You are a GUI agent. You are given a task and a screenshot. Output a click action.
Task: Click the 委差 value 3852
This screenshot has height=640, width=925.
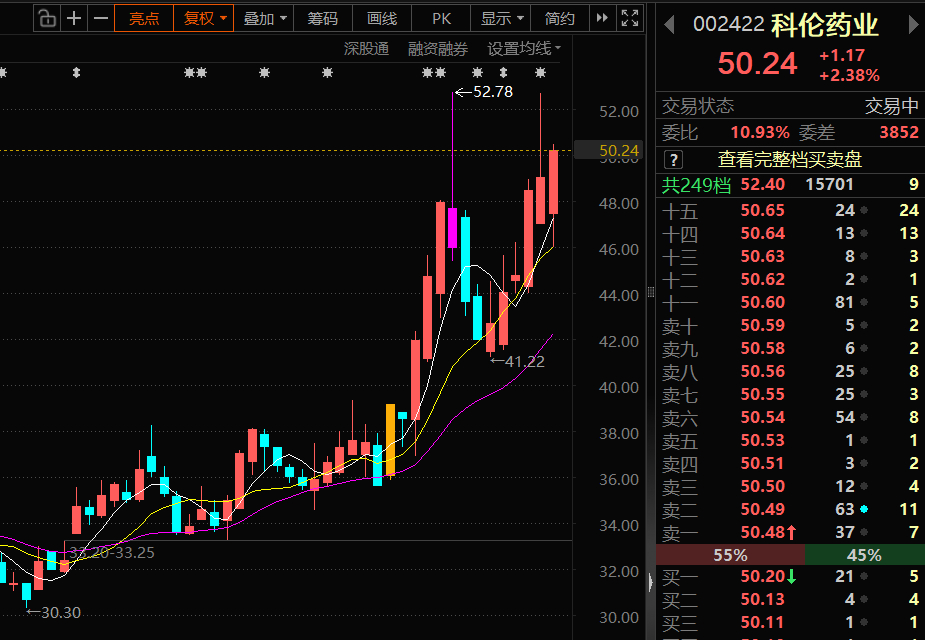tap(899, 133)
